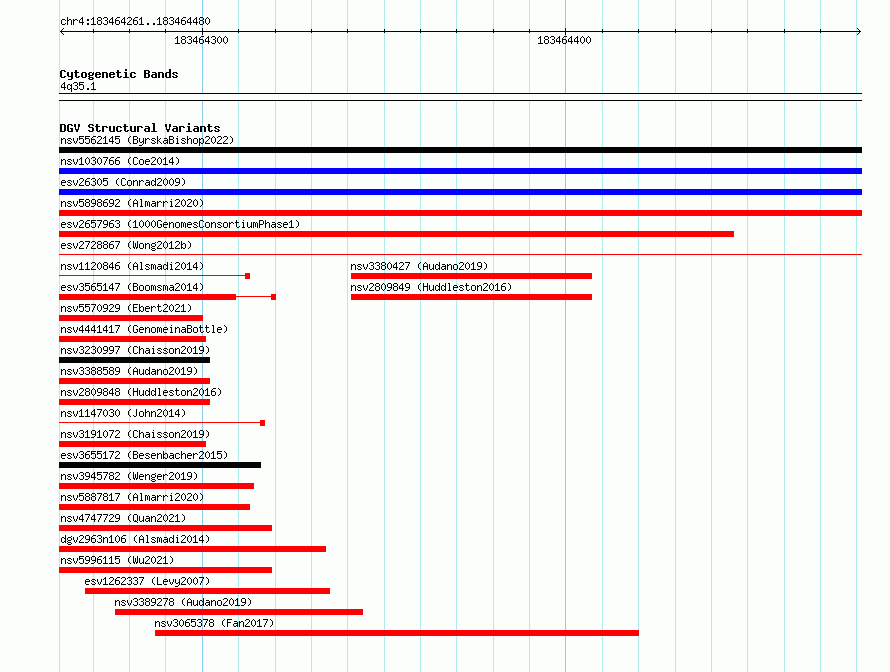Click the red bar under esv3565147
The image size is (890, 672).
point(167,297)
